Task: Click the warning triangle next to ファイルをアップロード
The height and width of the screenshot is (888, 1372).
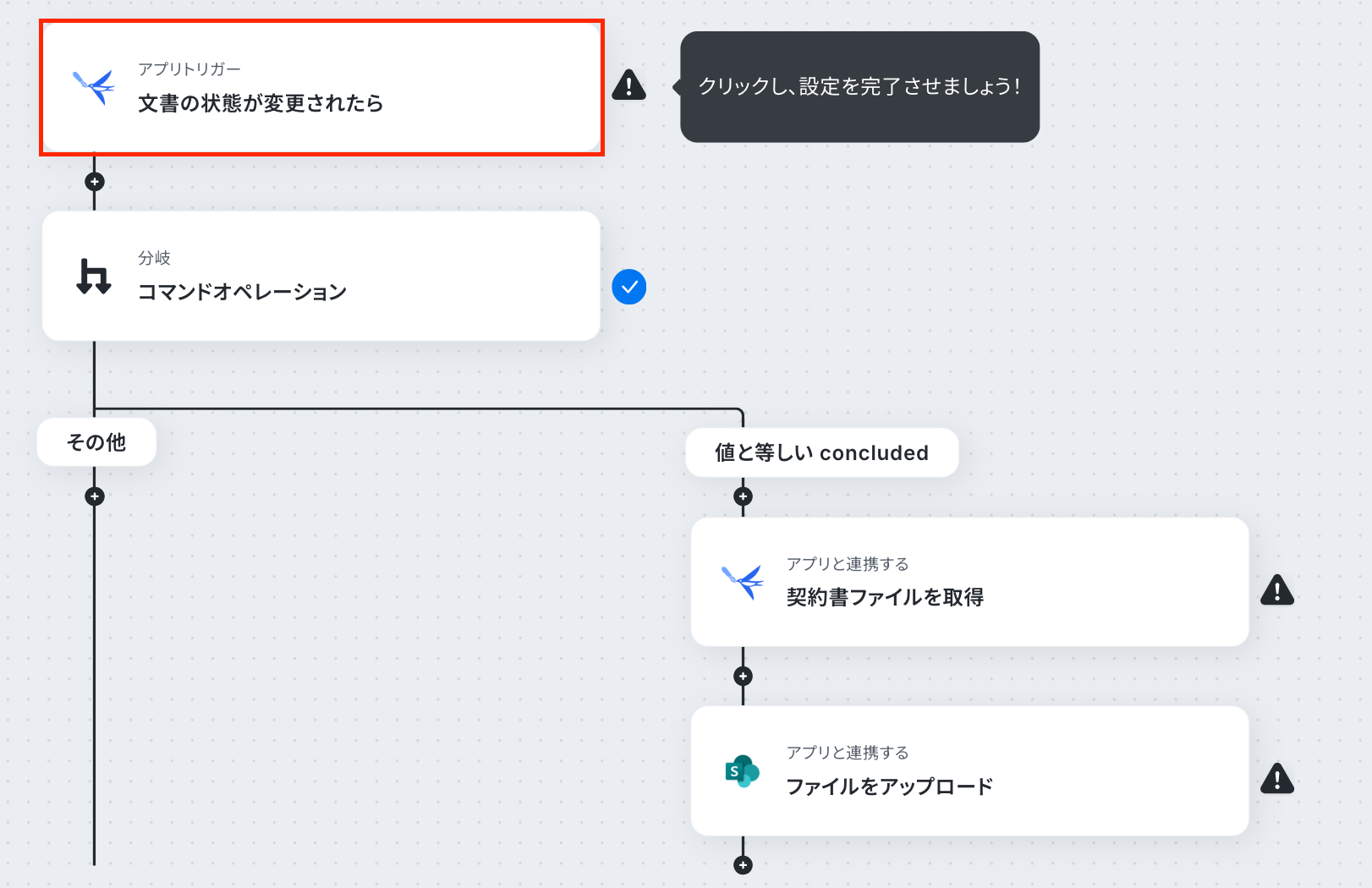Action: (1277, 778)
